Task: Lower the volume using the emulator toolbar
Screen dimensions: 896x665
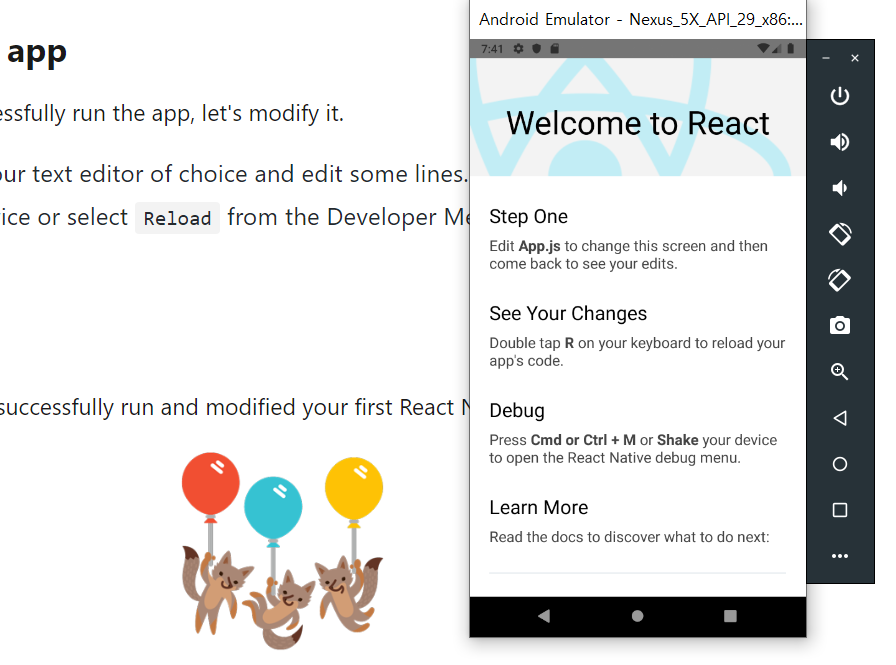Action: pyautogui.click(x=839, y=187)
